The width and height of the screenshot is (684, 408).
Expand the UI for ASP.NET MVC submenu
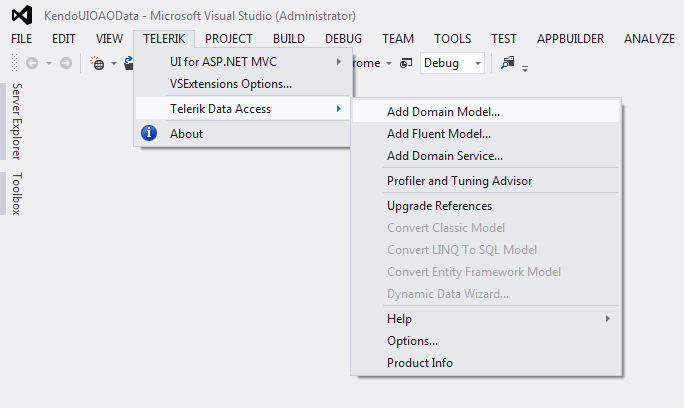point(243,62)
